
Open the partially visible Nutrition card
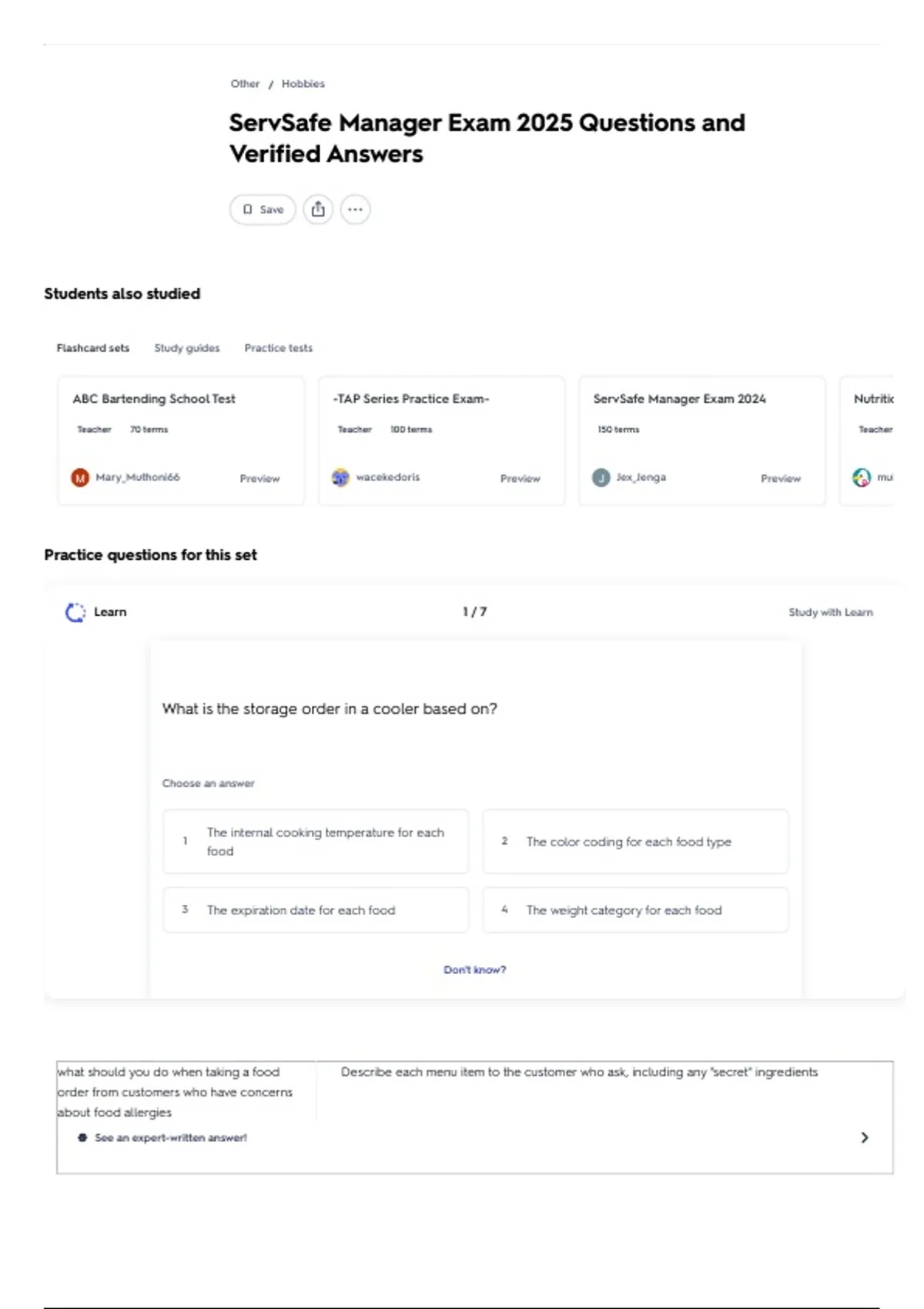[866, 440]
